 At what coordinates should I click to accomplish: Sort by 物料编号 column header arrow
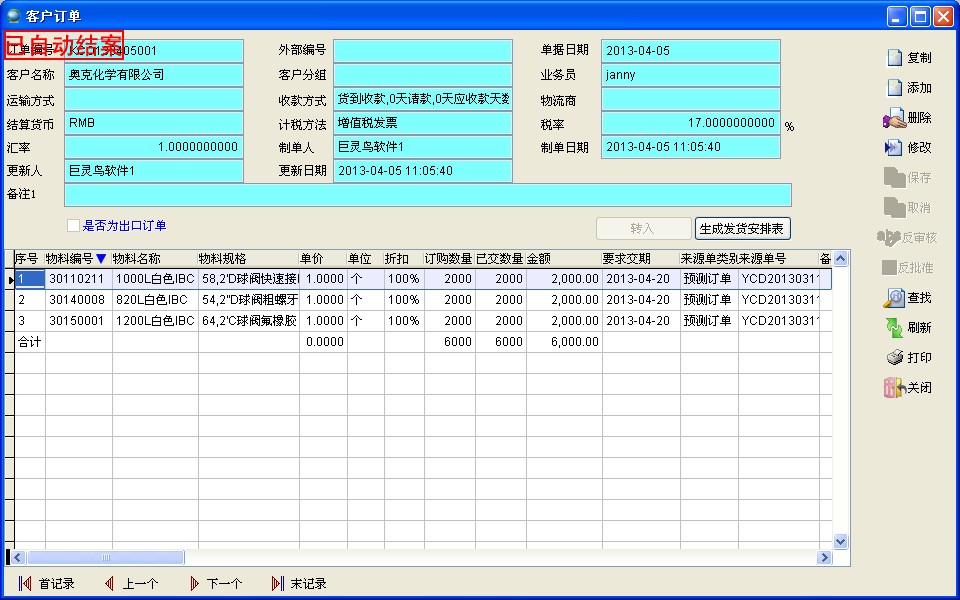100,259
